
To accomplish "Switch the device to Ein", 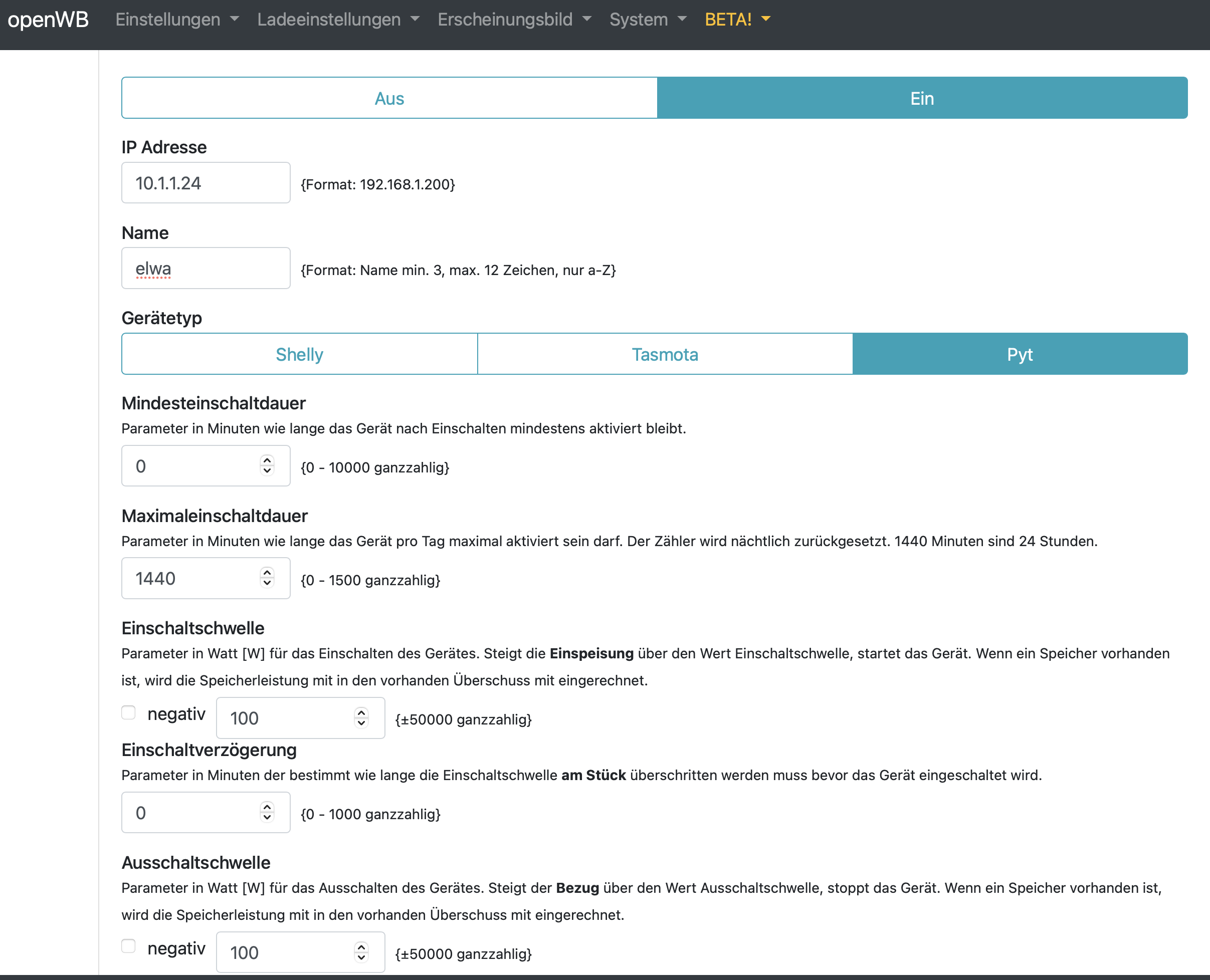I will click(921, 98).
